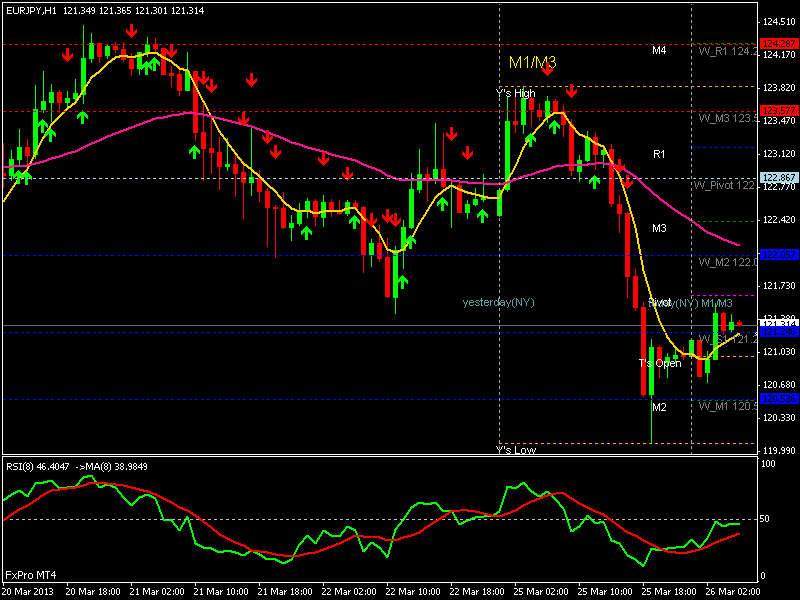Click 120.680 on the price axis

click(779, 384)
